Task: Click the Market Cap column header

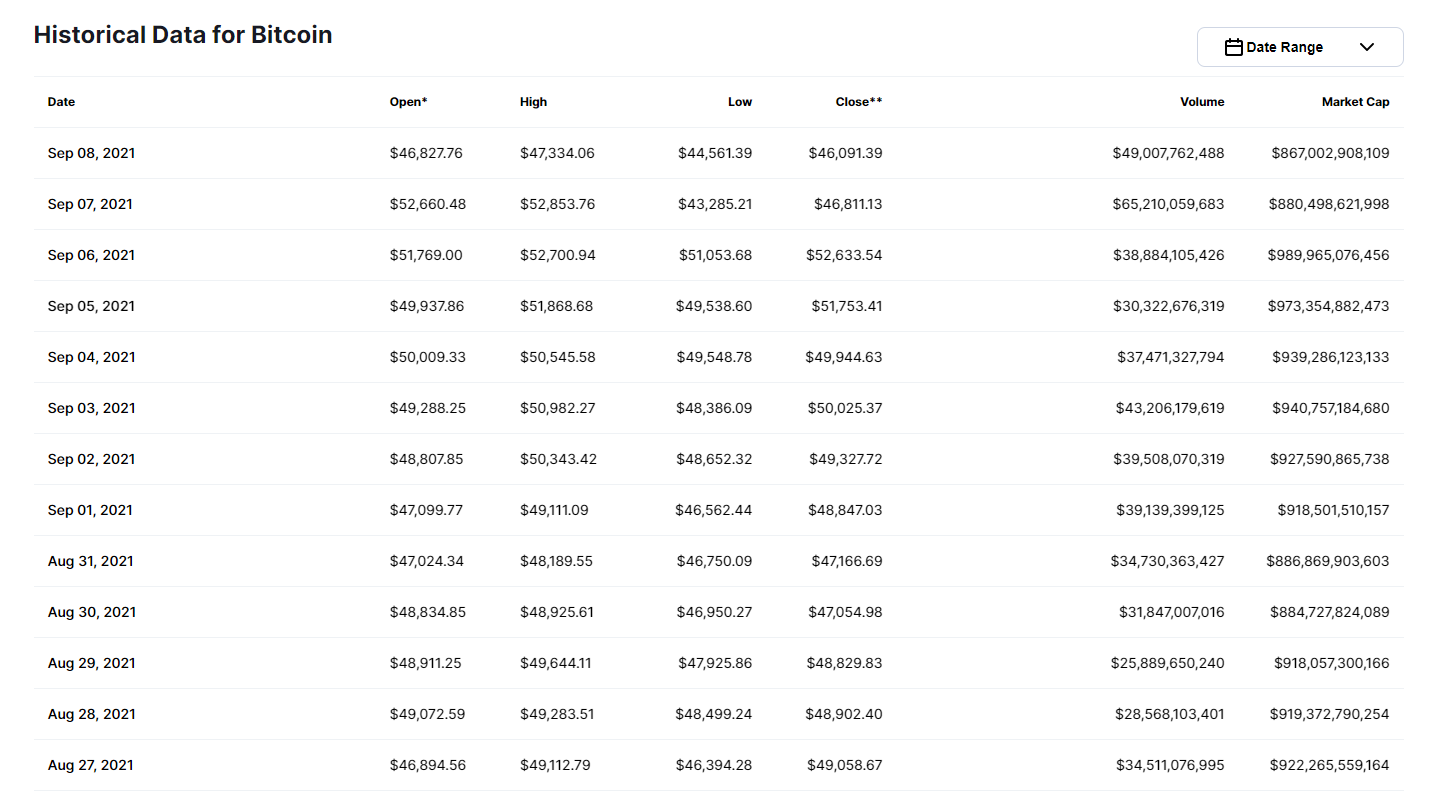Action: 1355,102
